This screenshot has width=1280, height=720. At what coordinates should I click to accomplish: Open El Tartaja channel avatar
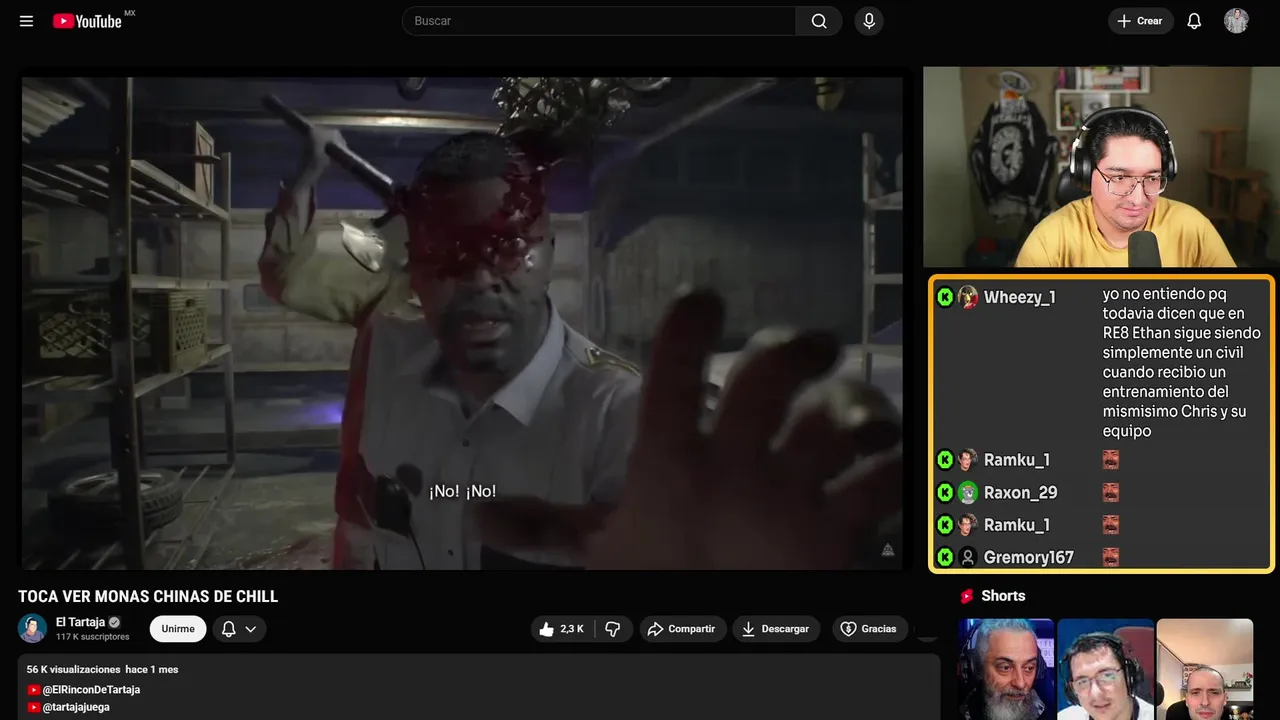point(33,629)
